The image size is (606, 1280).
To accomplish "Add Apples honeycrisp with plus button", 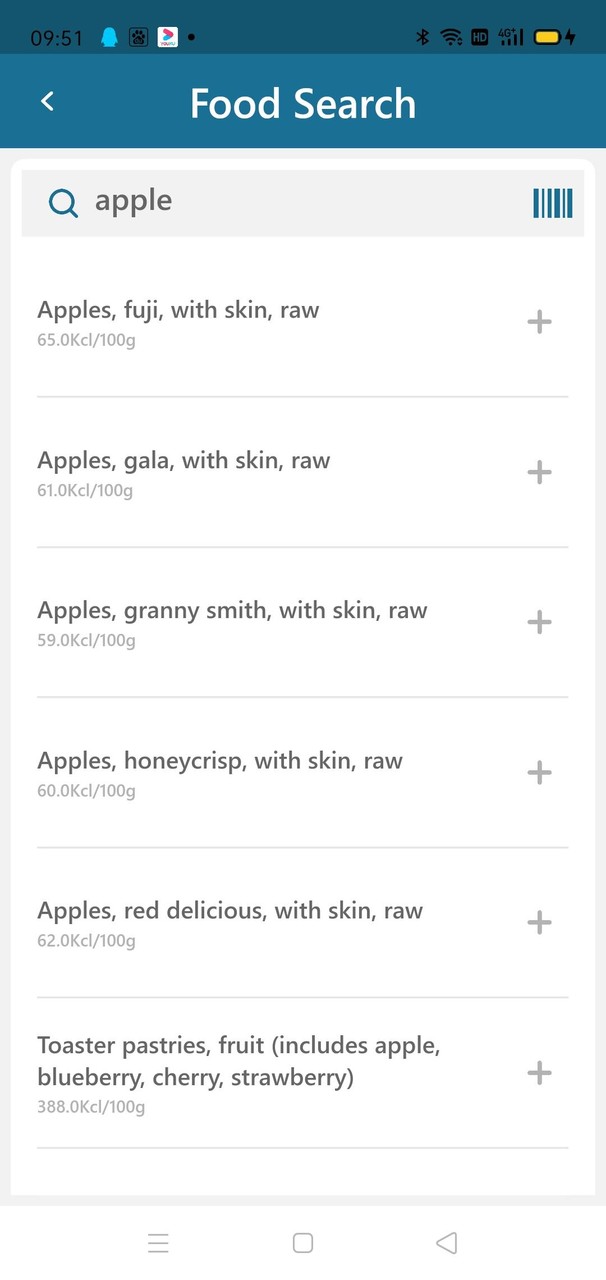I will point(539,771).
